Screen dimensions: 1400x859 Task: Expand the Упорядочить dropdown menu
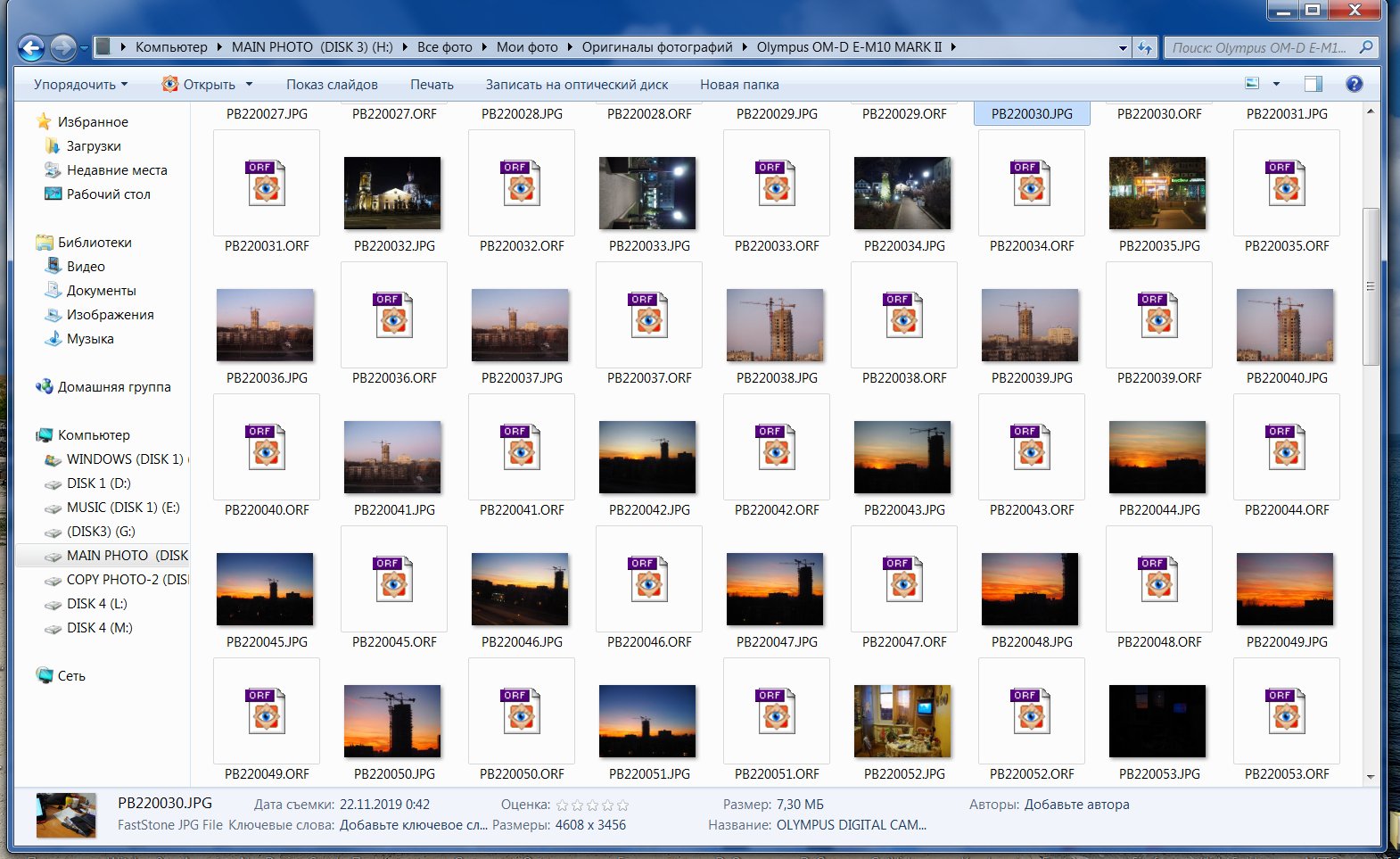pos(80,85)
